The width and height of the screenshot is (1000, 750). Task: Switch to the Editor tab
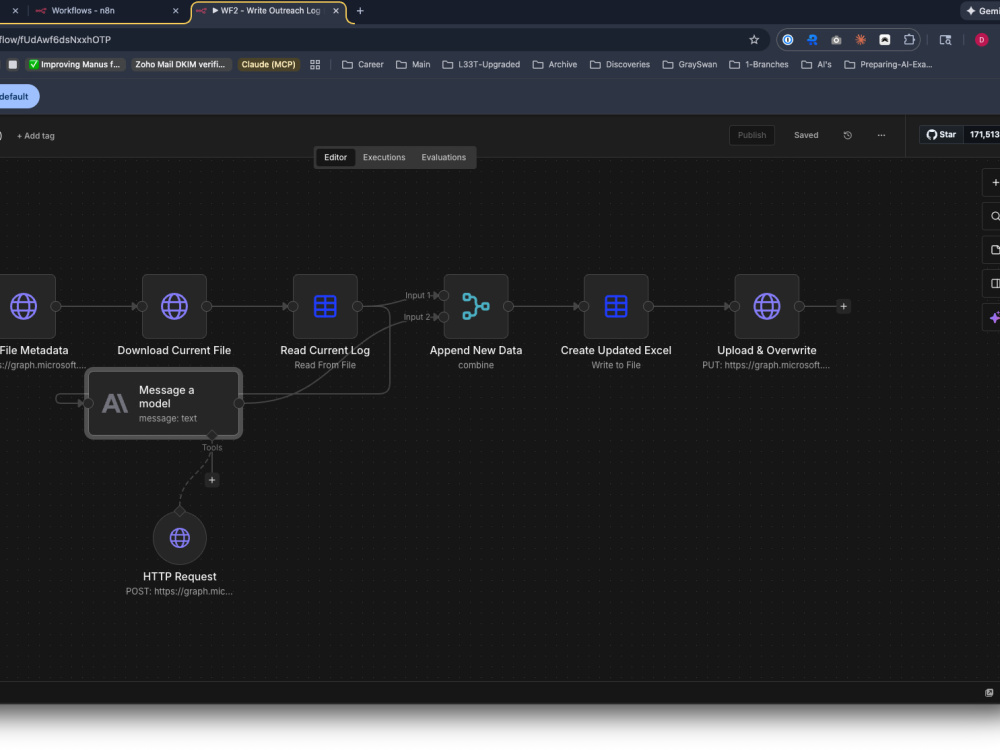tap(335, 157)
